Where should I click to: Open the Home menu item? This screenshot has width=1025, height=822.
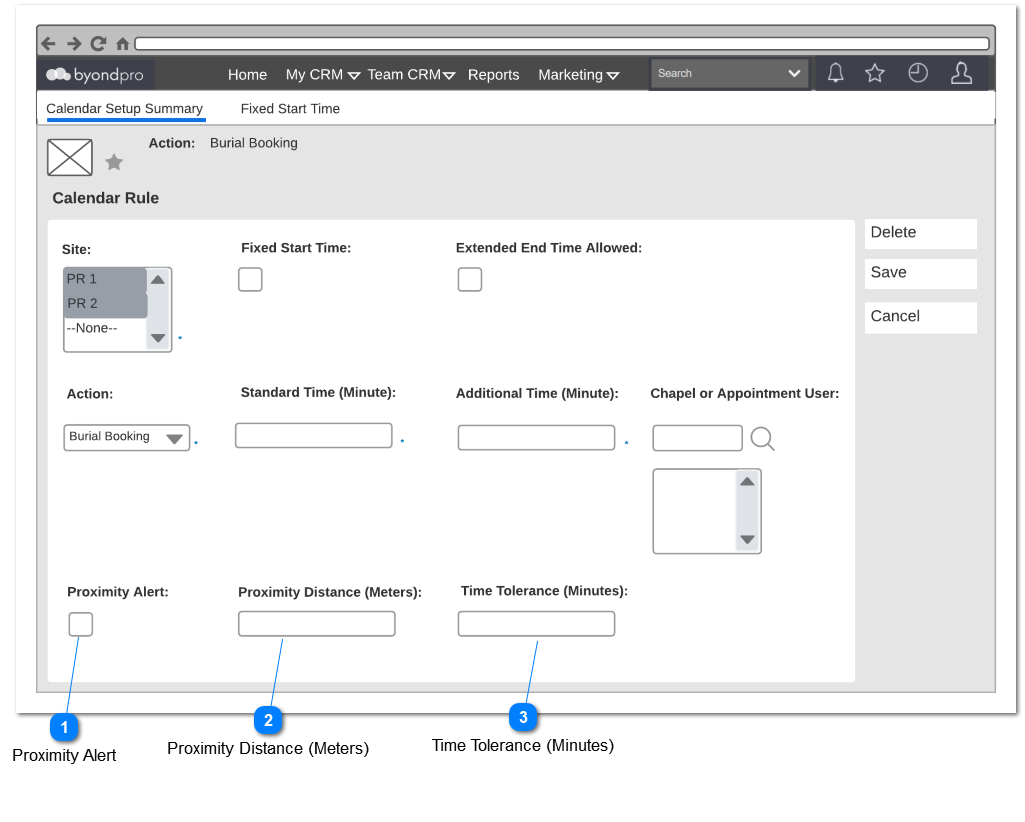coord(247,75)
